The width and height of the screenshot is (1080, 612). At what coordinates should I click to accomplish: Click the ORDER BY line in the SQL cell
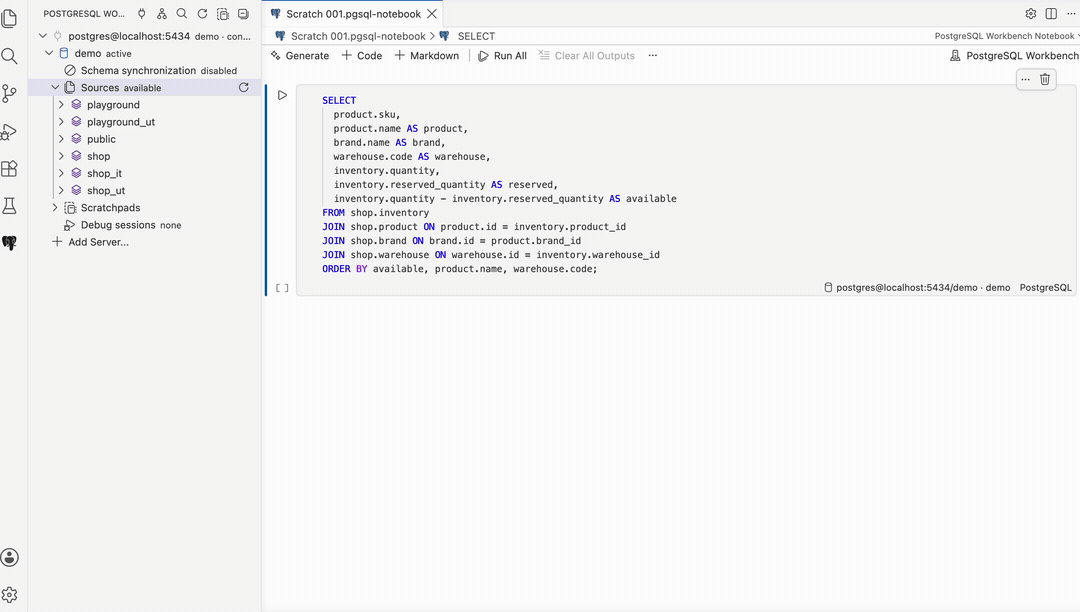pyautogui.click(x=459, y=269)
